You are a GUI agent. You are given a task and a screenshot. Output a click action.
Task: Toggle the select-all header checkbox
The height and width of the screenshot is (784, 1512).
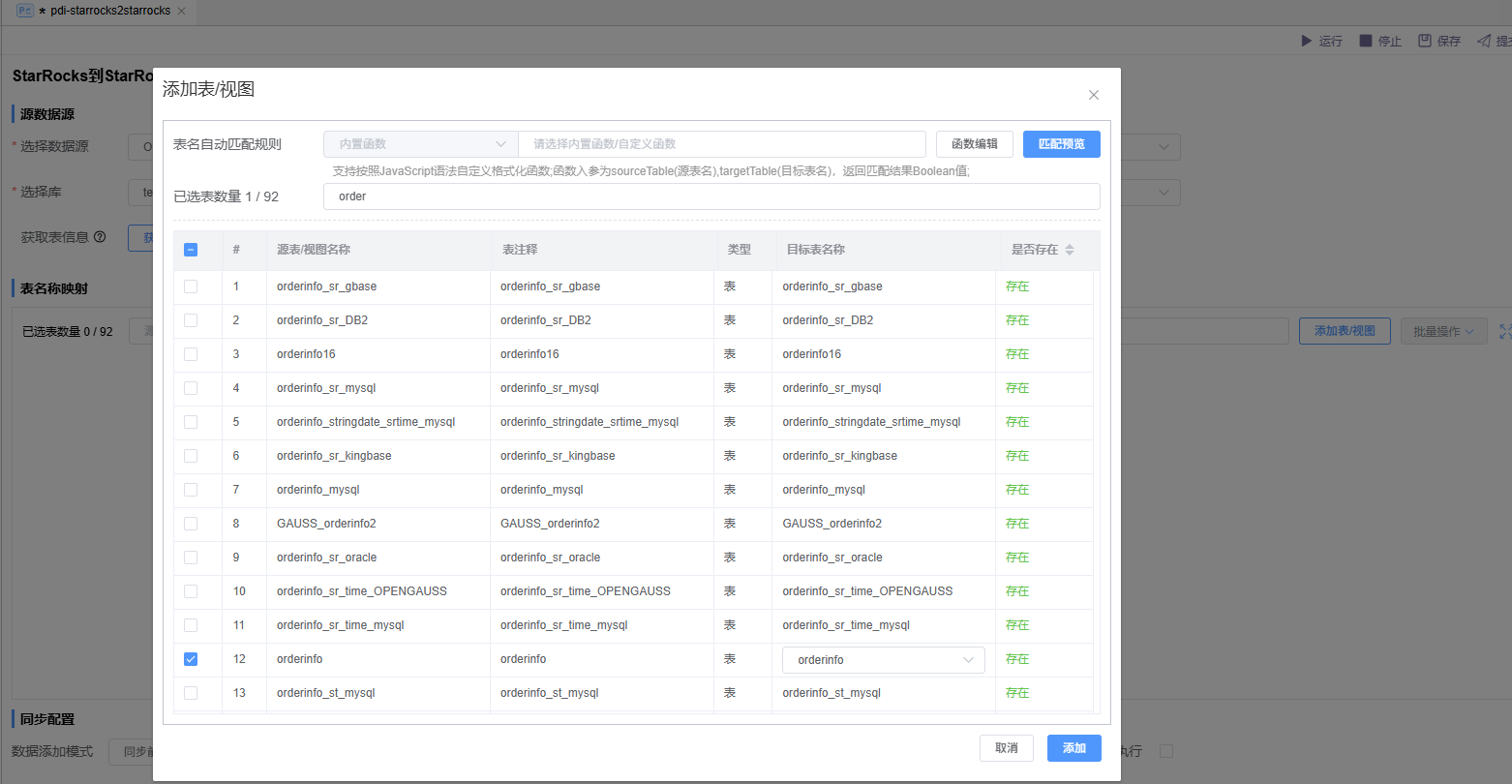click(x=191, y=250)
